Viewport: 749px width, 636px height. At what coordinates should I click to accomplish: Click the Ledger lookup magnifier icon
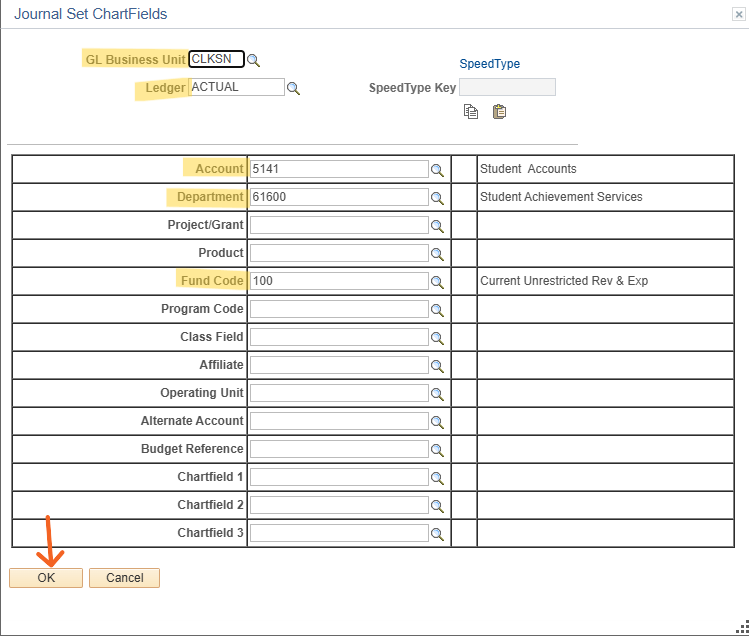click(294, 88)
